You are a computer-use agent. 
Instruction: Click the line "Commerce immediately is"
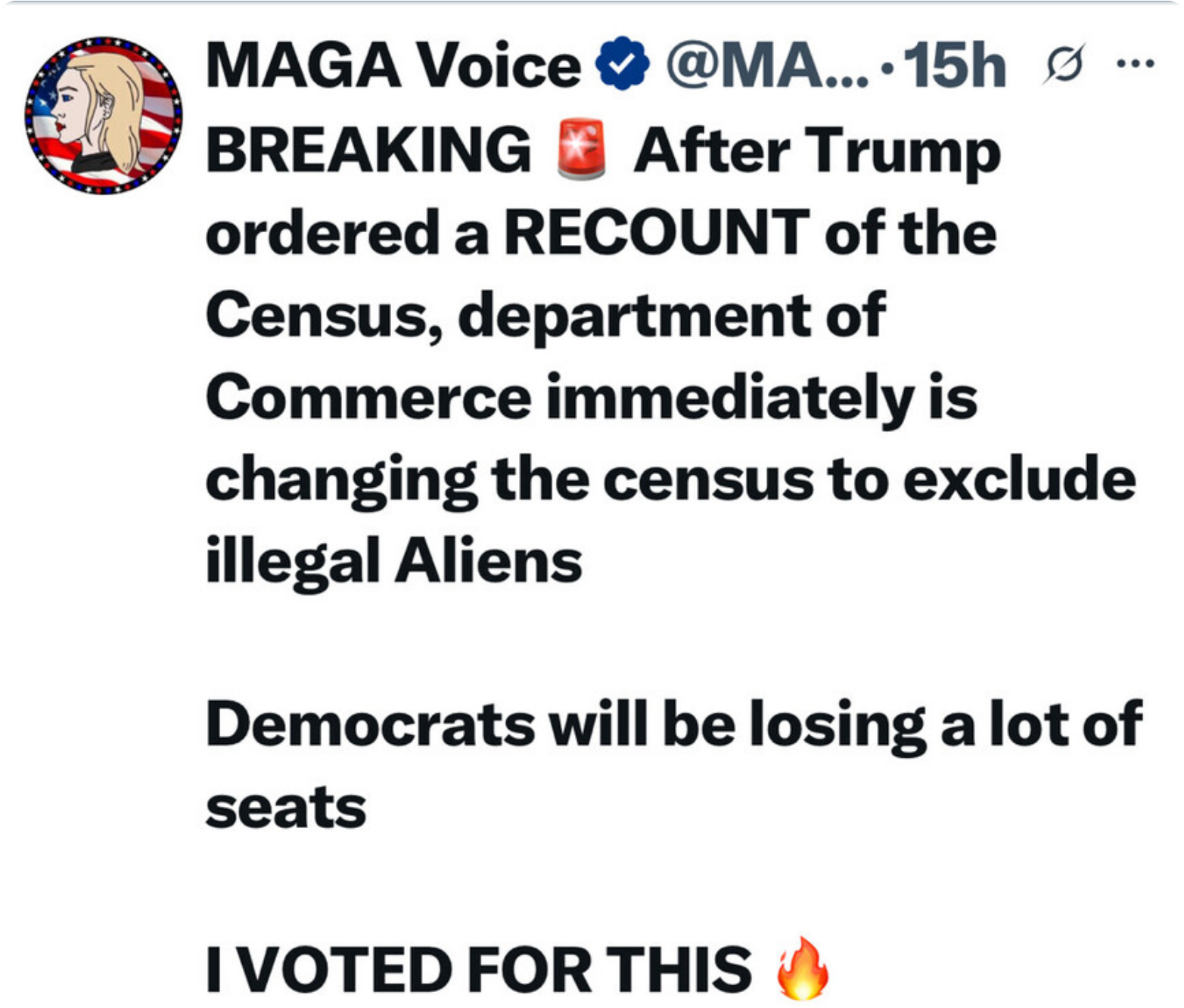[591, 398]
